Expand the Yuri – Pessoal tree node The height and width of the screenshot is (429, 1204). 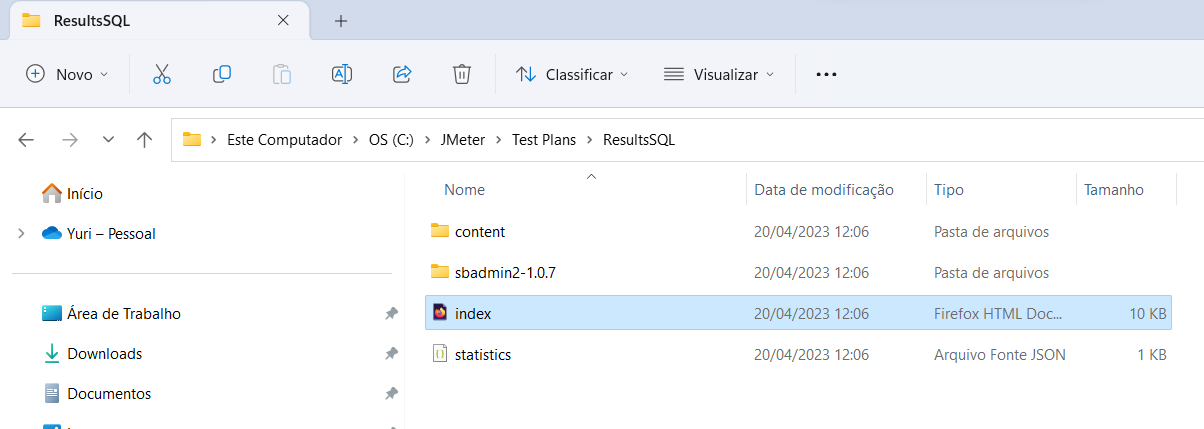[x=21, y=234]
